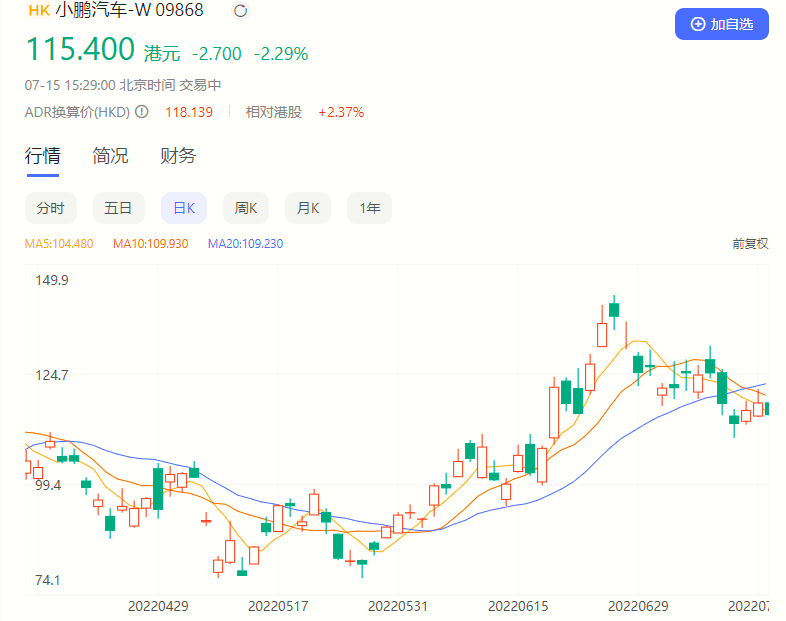Click the 74.1 price axis label

tap(48, 580)
